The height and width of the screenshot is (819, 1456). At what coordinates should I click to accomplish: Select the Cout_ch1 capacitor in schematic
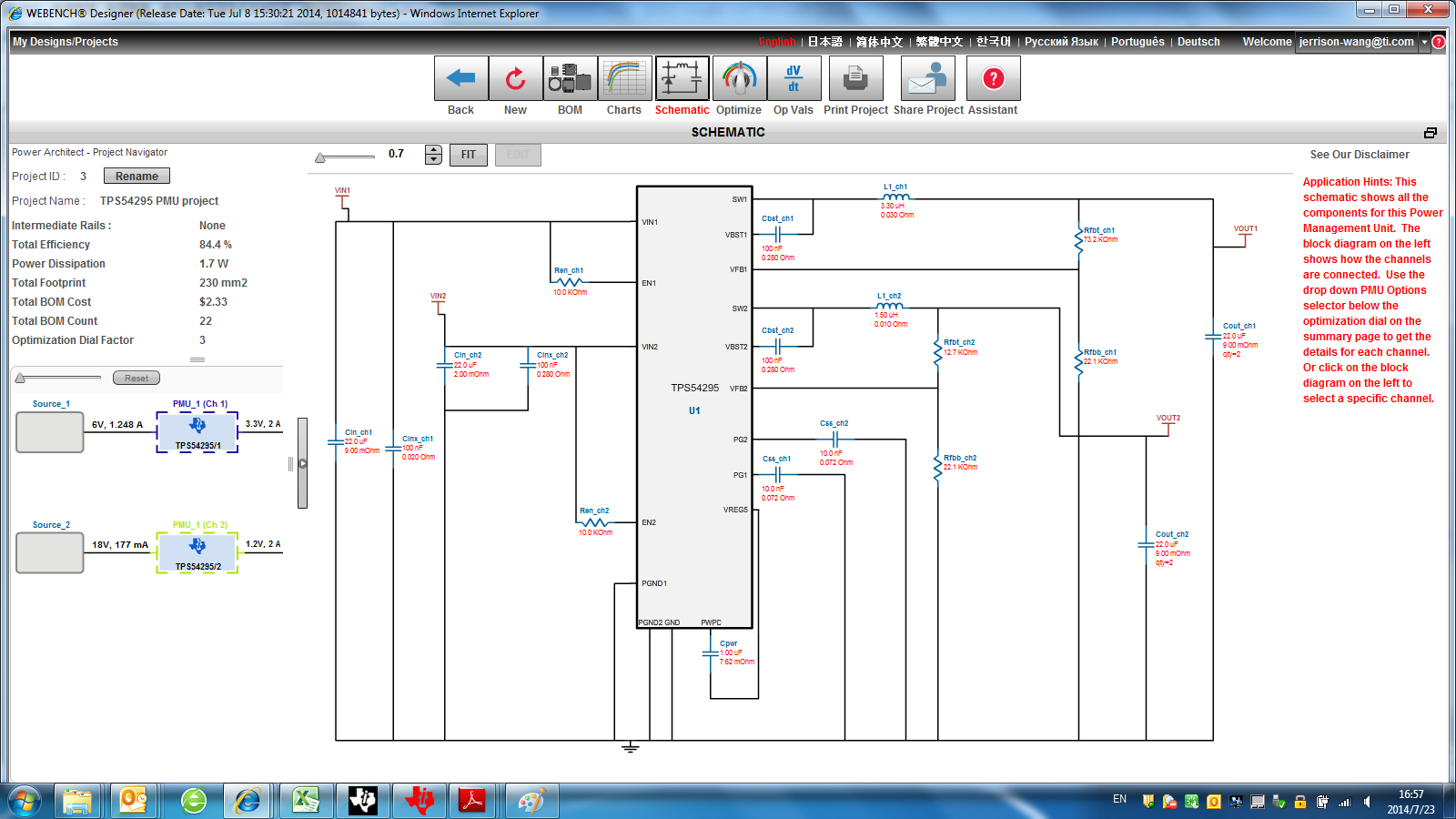pos(1213,337)
